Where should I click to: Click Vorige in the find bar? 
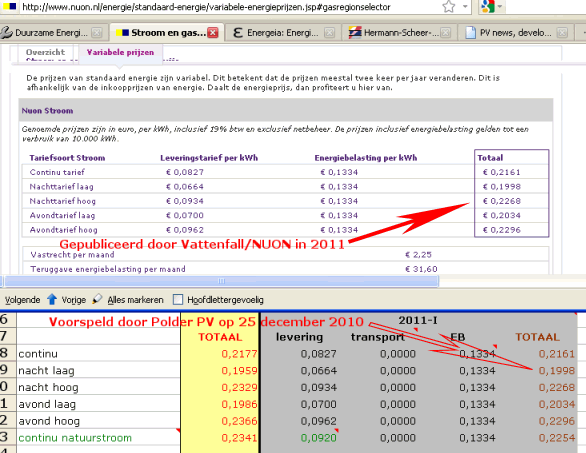[x=74, y=300]
